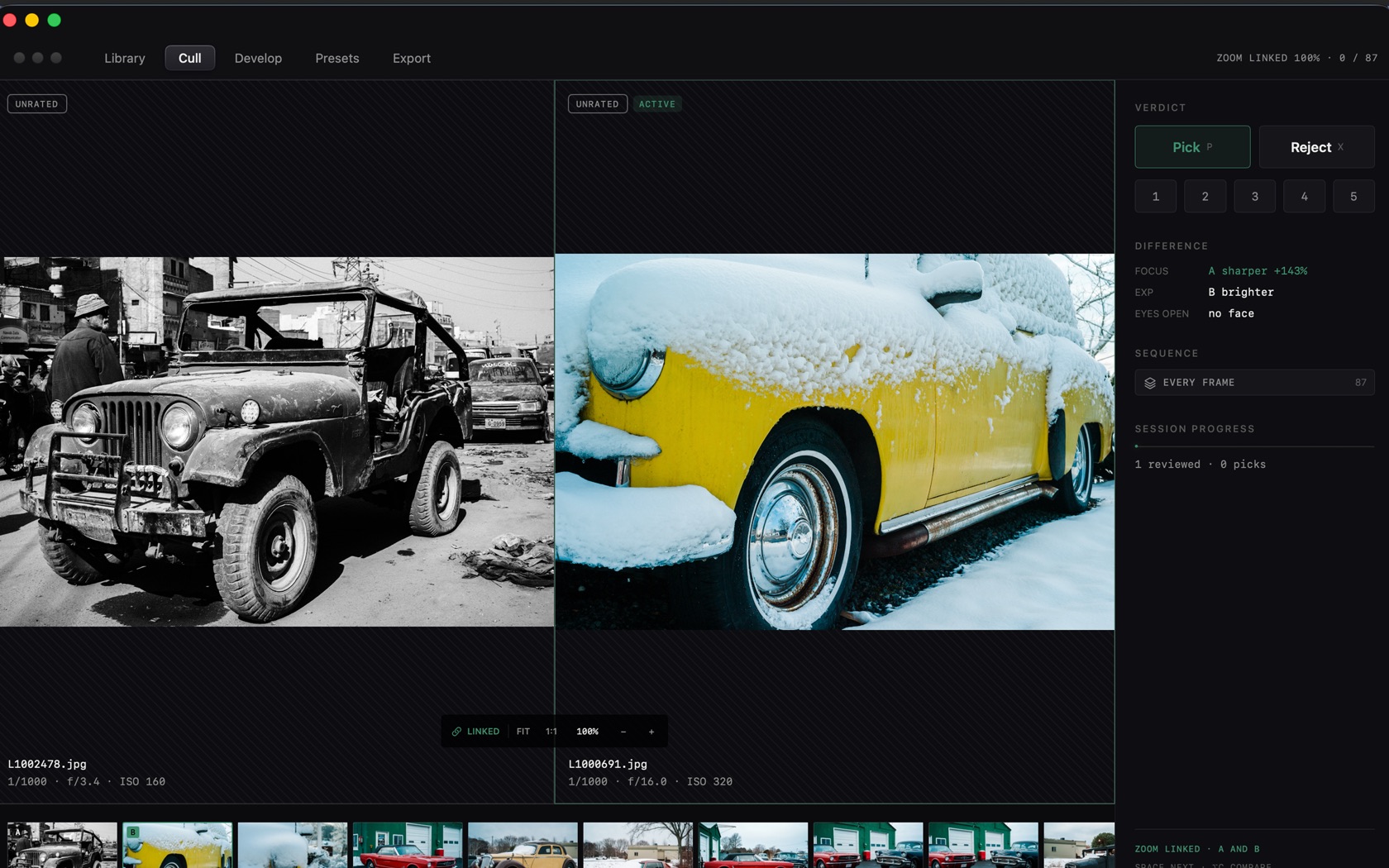This screenshot has height=868, width=1389.
Task: Set the rating to 4
Action: click(x=1304, y=197)
